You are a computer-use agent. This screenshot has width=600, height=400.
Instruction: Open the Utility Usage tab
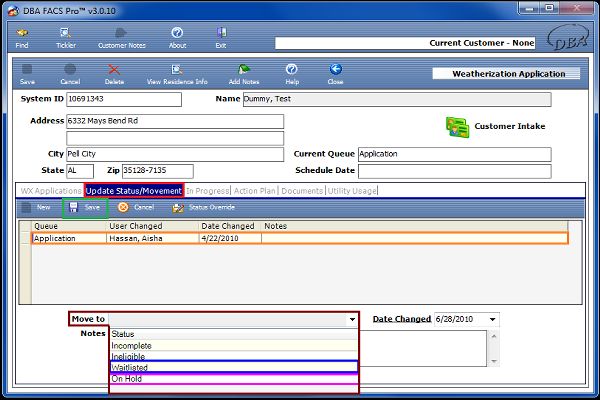[352, 191]
